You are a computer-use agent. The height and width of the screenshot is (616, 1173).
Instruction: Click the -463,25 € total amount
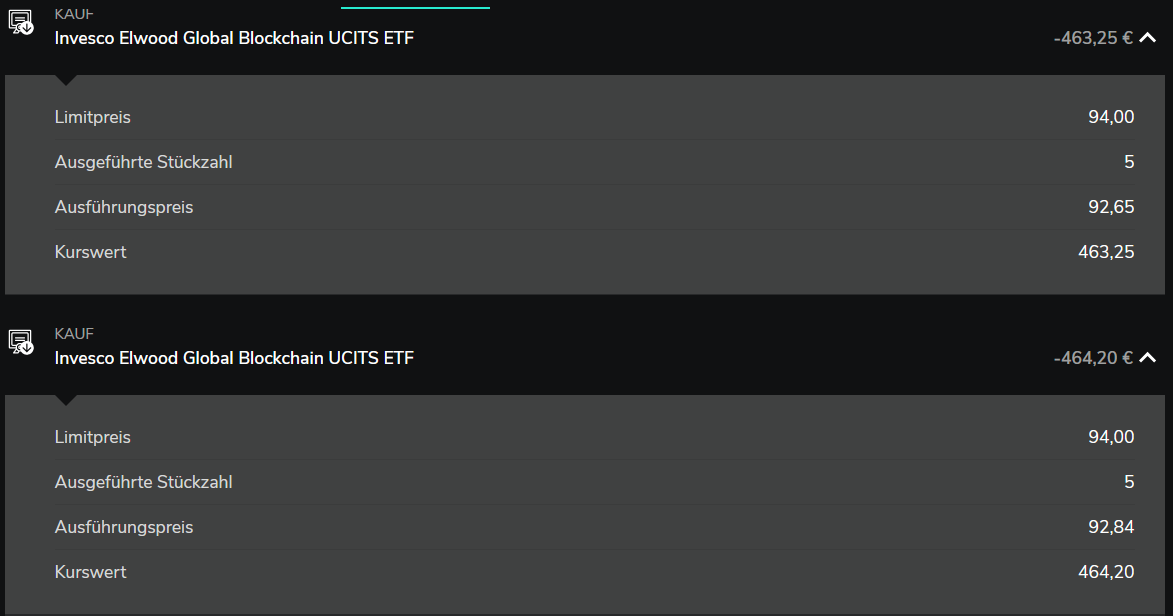coord(1092,39)
